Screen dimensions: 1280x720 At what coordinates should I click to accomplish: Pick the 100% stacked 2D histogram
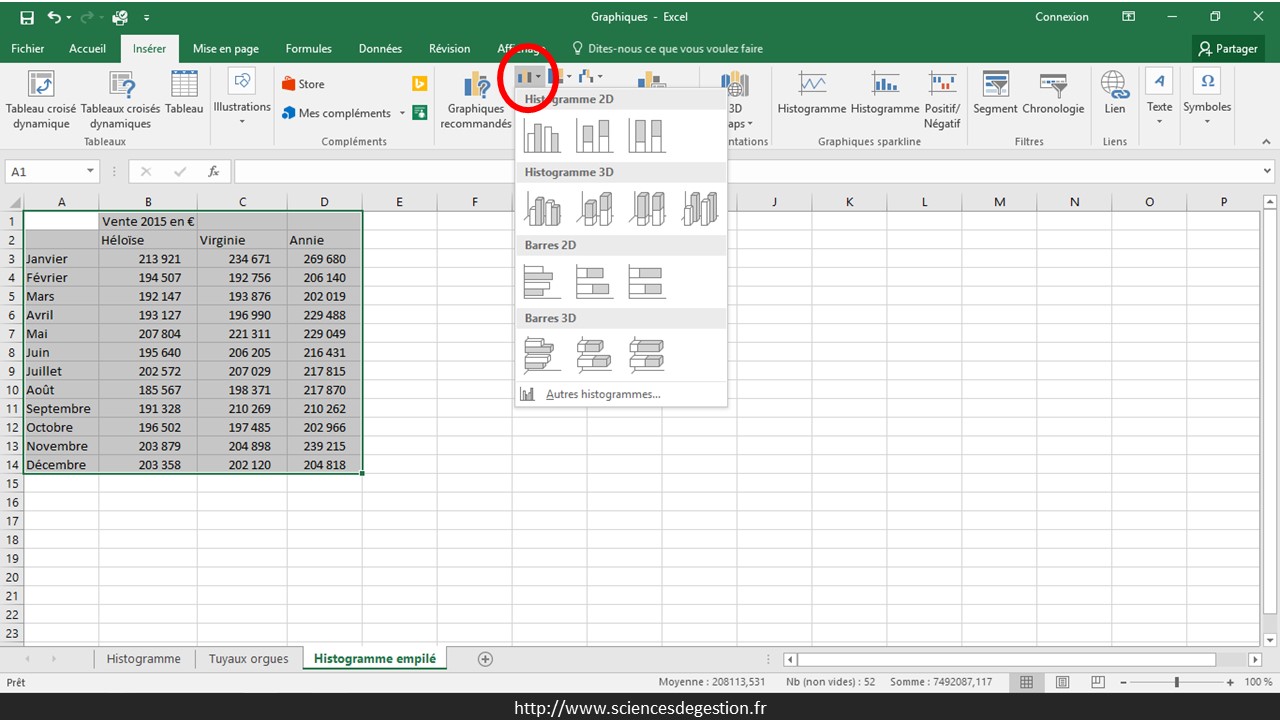click(646, 135)
